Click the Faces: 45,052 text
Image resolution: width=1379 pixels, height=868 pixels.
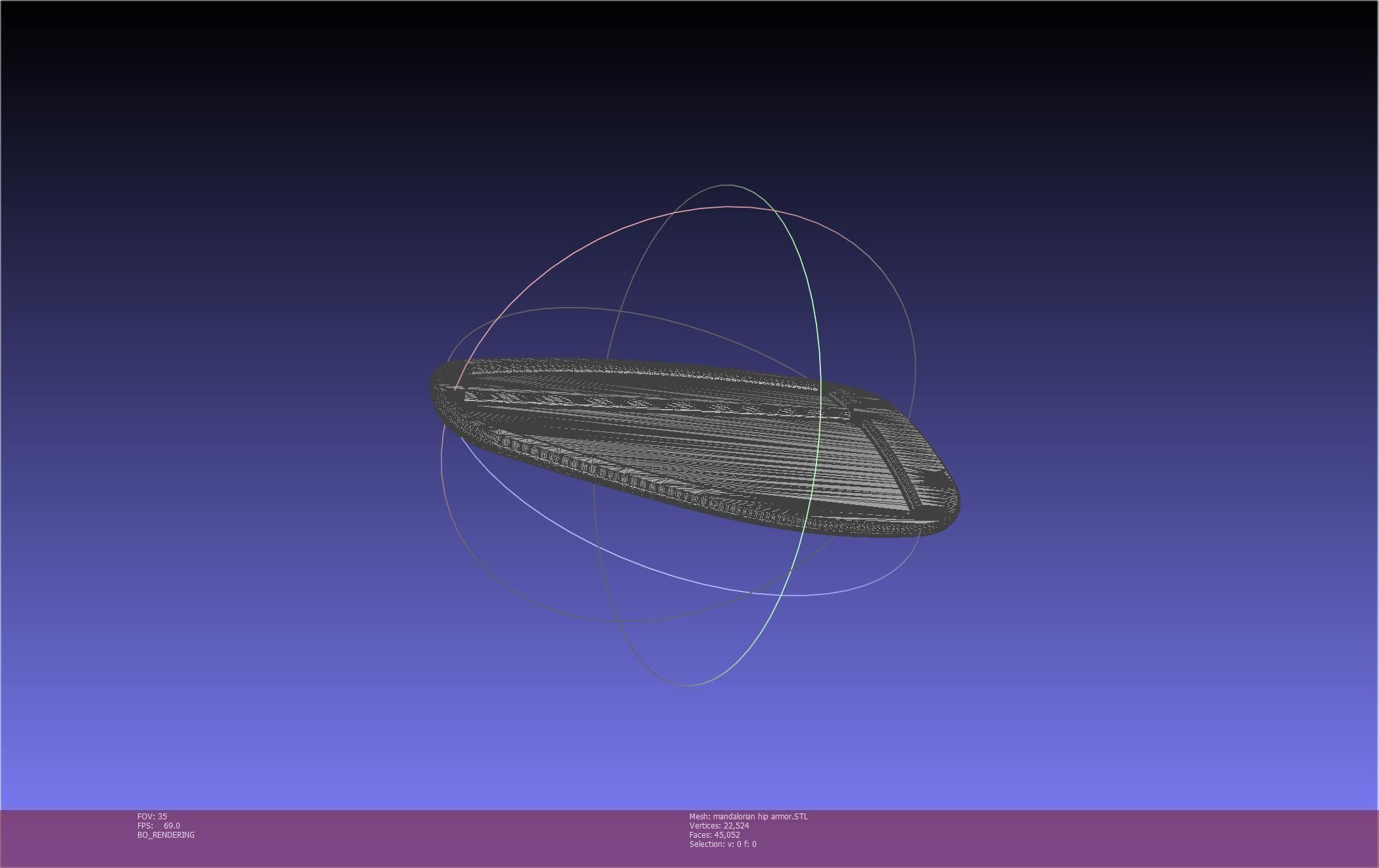(715, 834)
